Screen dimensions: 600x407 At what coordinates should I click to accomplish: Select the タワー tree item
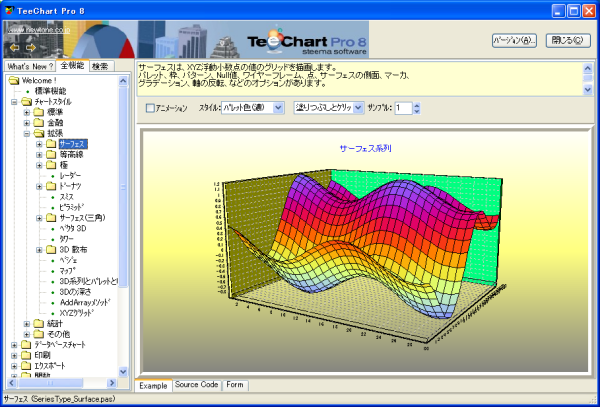click(67, 239)
